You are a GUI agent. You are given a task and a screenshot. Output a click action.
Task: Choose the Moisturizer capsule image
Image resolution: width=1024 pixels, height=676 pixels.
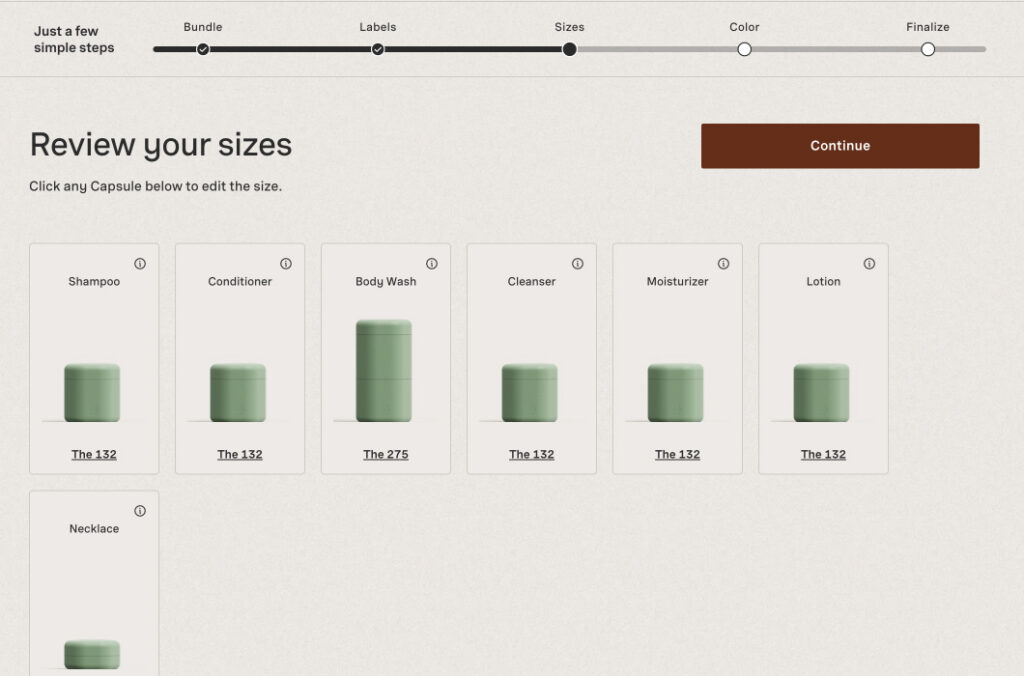coord(676,392)
